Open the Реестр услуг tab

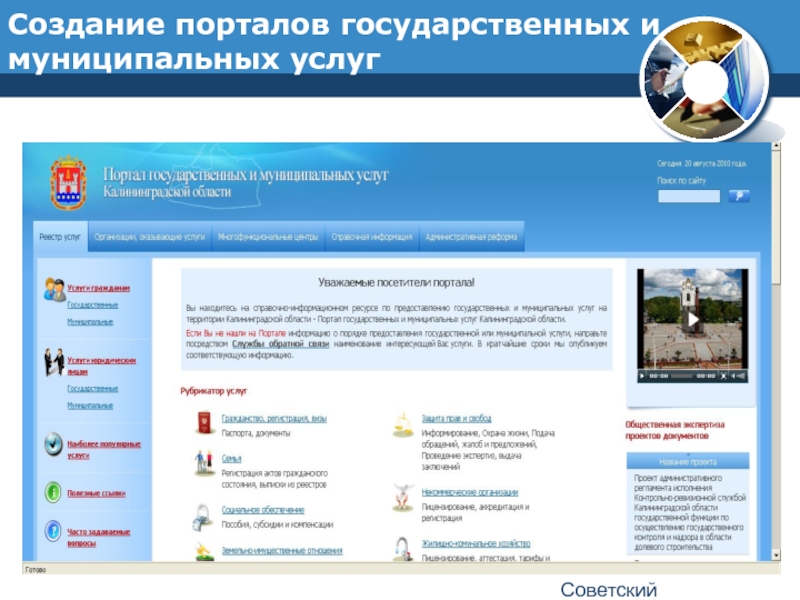[60, 237]
